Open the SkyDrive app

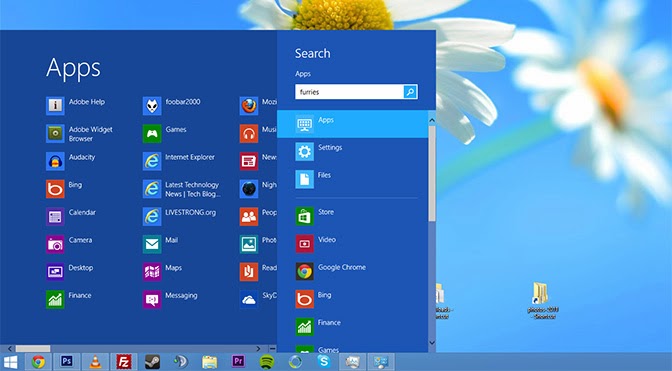pyautogui.click(x=258, y=299)
